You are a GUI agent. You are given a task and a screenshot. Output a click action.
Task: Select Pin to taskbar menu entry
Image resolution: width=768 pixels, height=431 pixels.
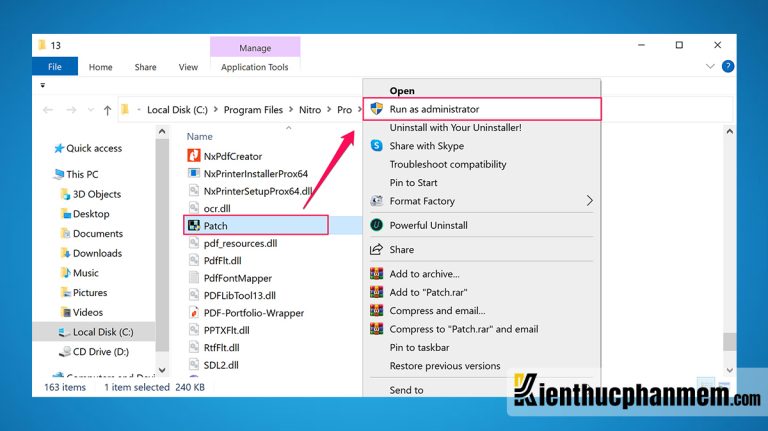[x=419, y=347]
